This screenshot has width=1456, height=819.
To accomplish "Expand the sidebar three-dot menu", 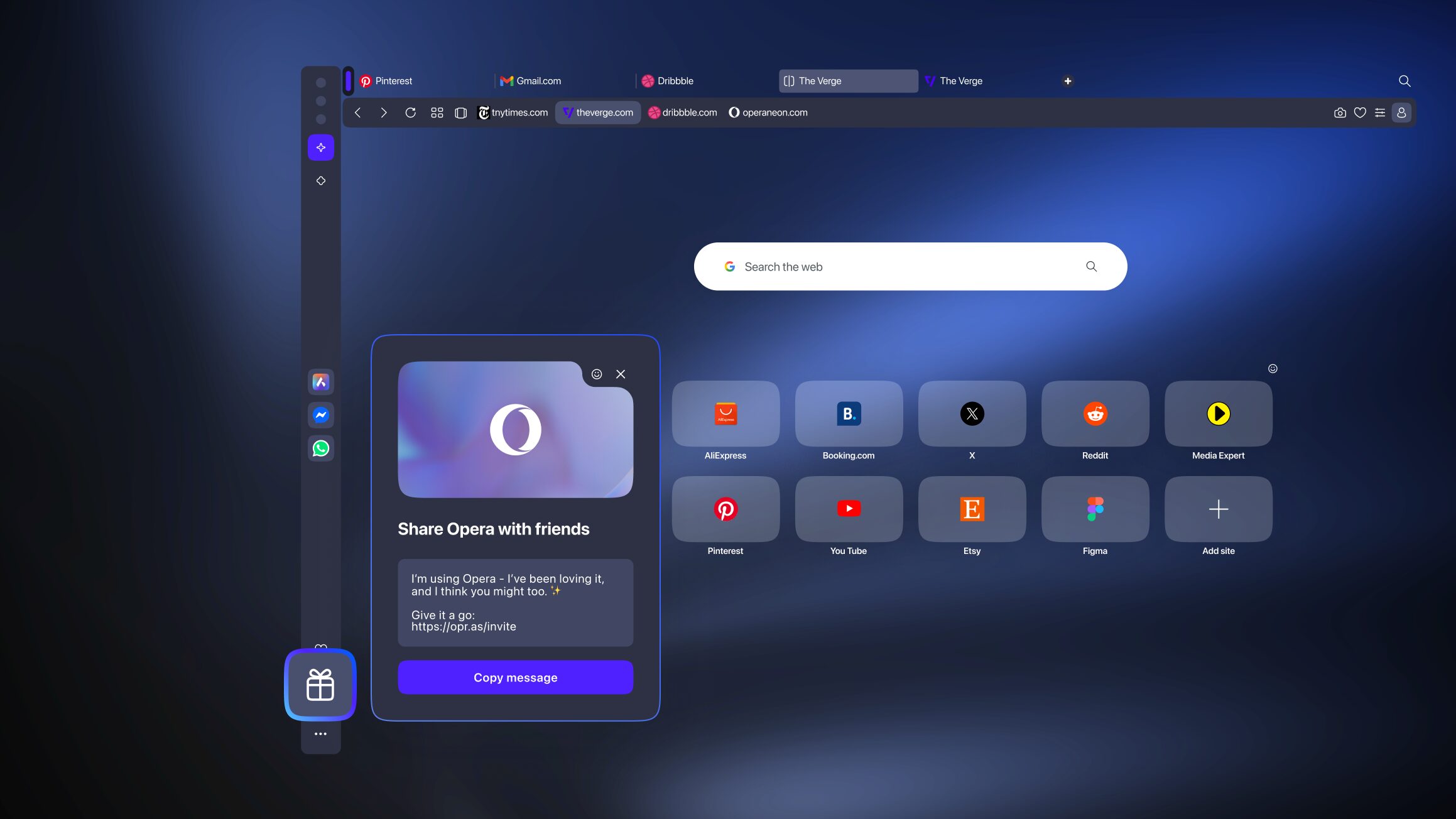I will (x=320, y=734).
